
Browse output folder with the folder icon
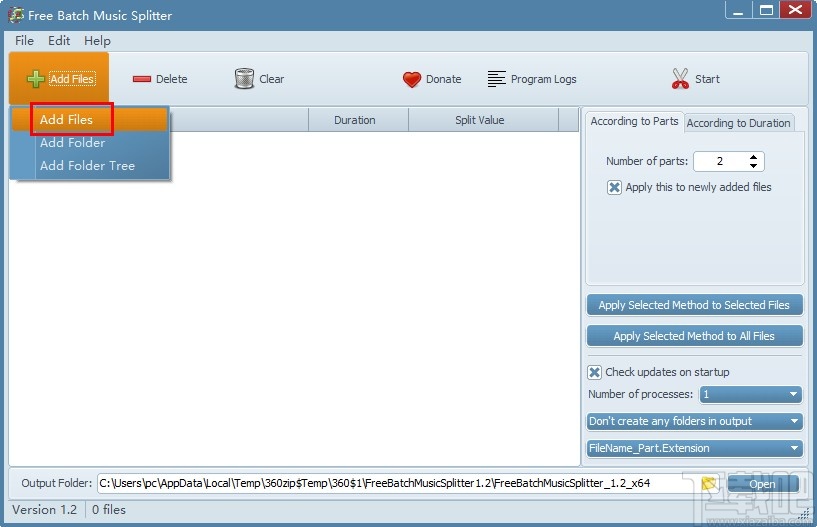click(709, 483)
